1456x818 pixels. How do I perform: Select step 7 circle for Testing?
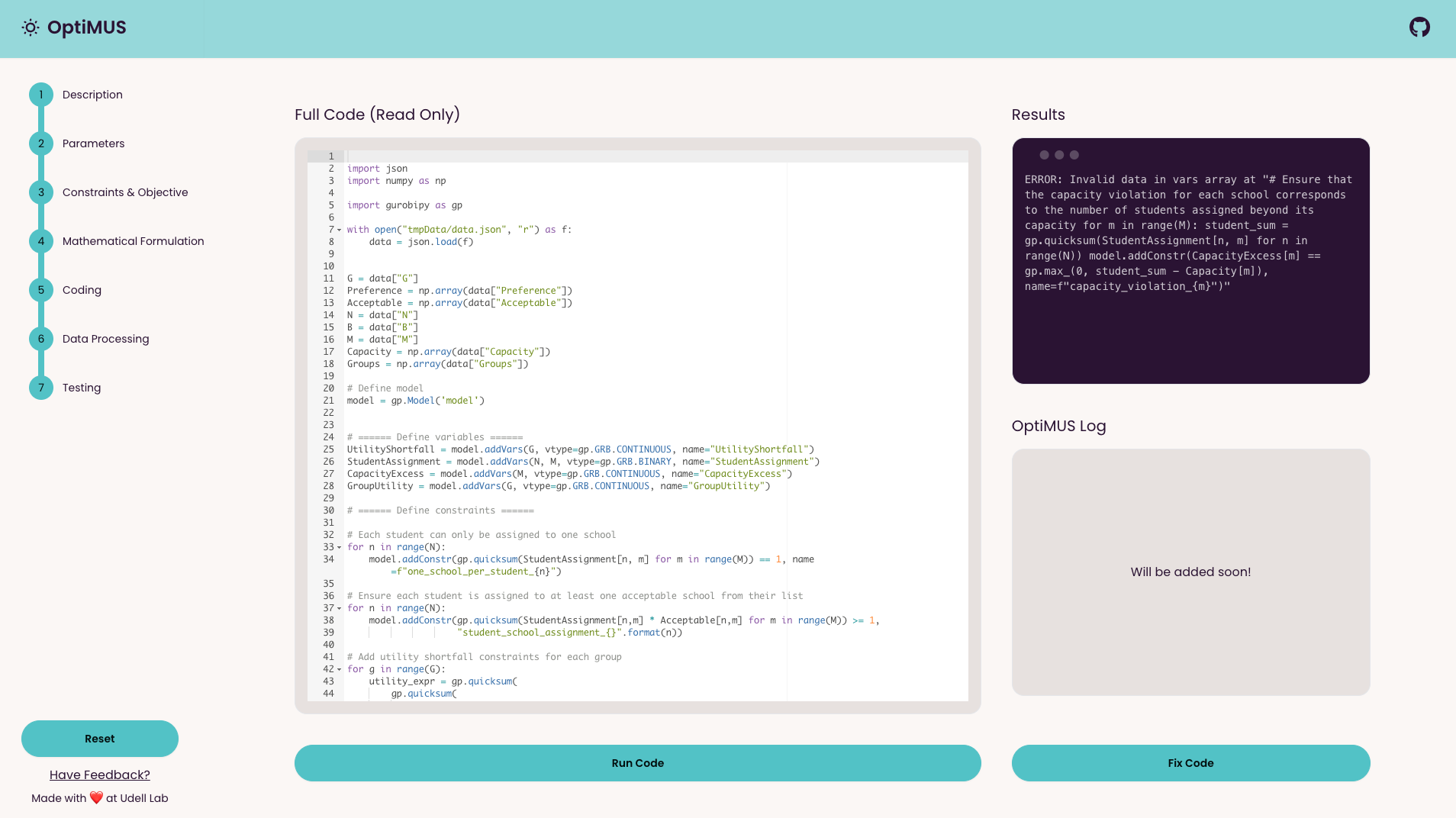pyautogui.click(x=41, y=388)
